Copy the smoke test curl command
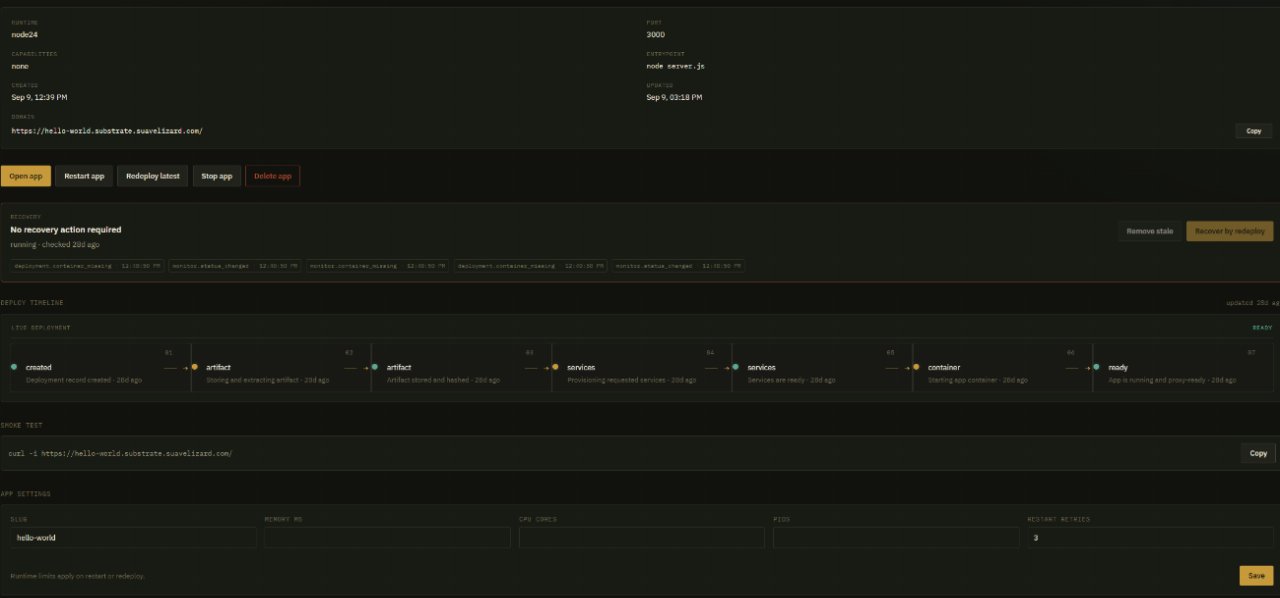This screenshot has width=1280, height=598. click(x=1258, y=453)
